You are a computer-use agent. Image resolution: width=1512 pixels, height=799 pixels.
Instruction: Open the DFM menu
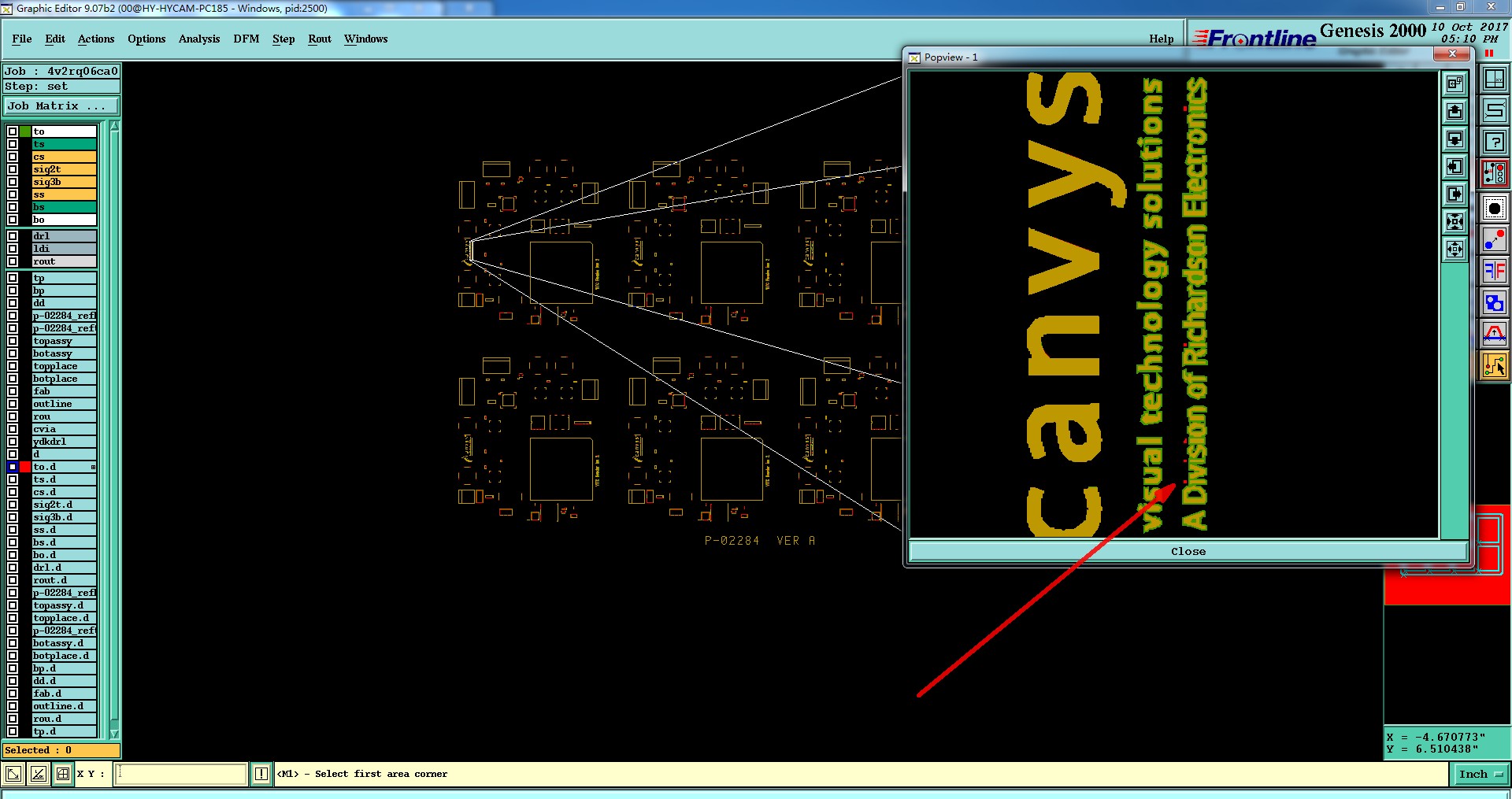(246, 39)
